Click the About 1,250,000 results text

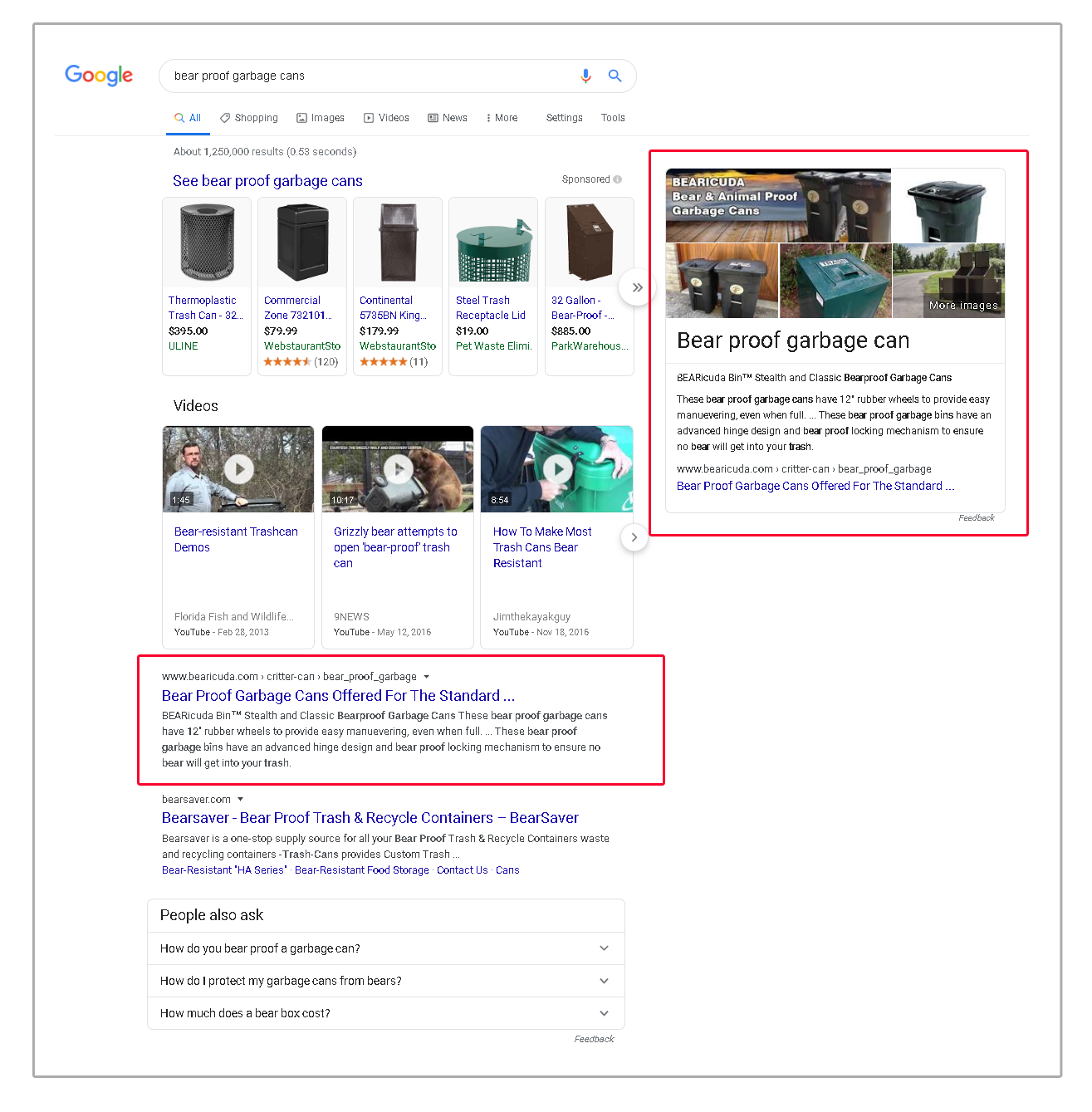(x=265, y=152)
